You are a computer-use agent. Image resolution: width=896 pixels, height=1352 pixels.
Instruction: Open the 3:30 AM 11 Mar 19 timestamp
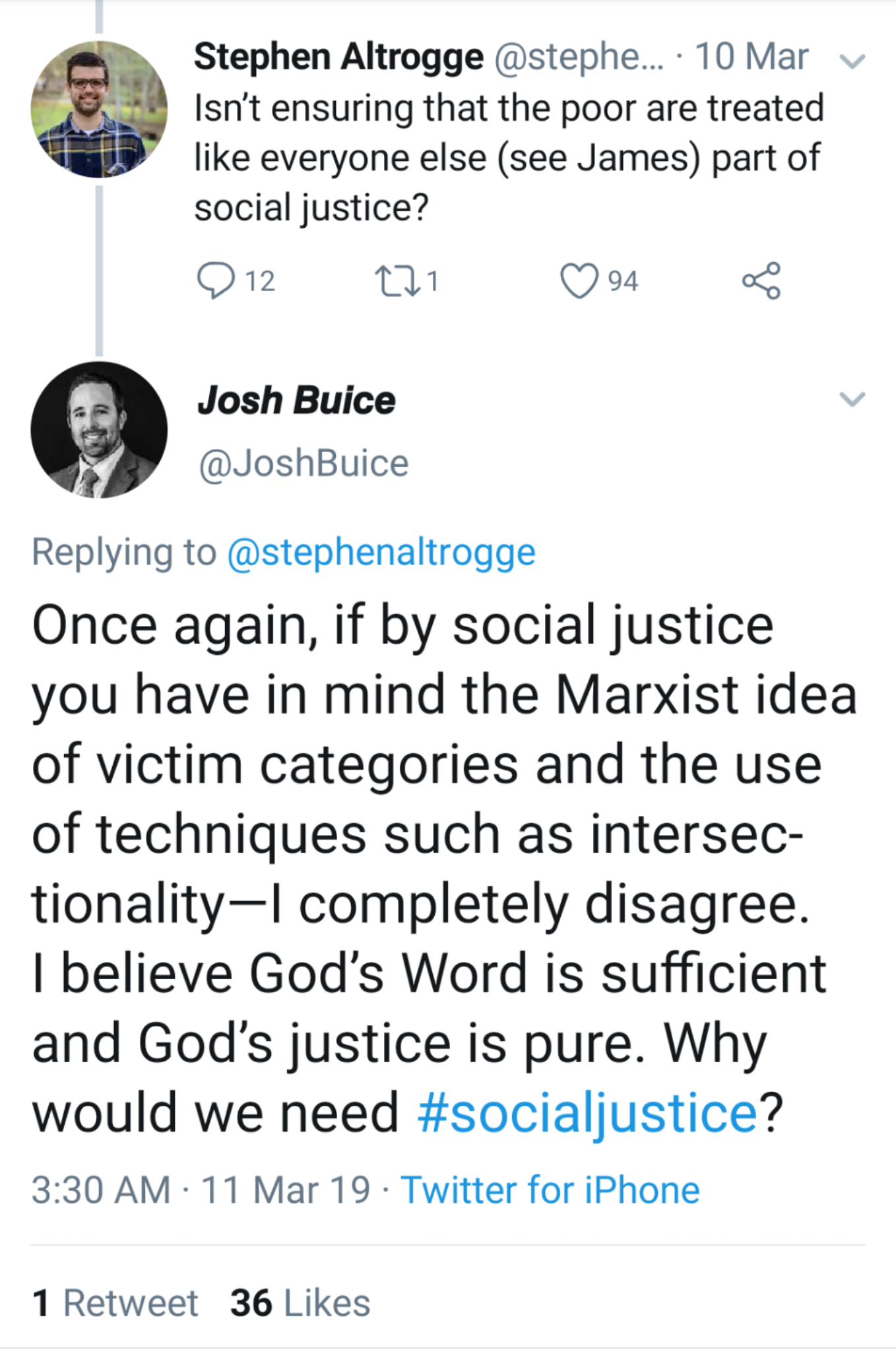coord(201,1190)
